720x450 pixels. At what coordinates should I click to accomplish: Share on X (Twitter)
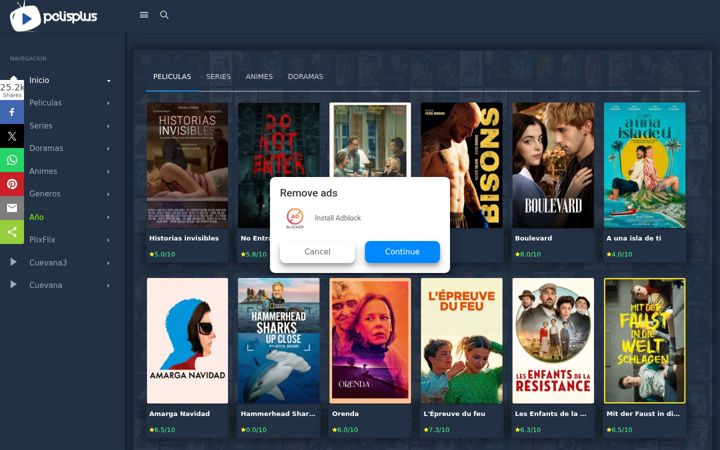point(12,136)
